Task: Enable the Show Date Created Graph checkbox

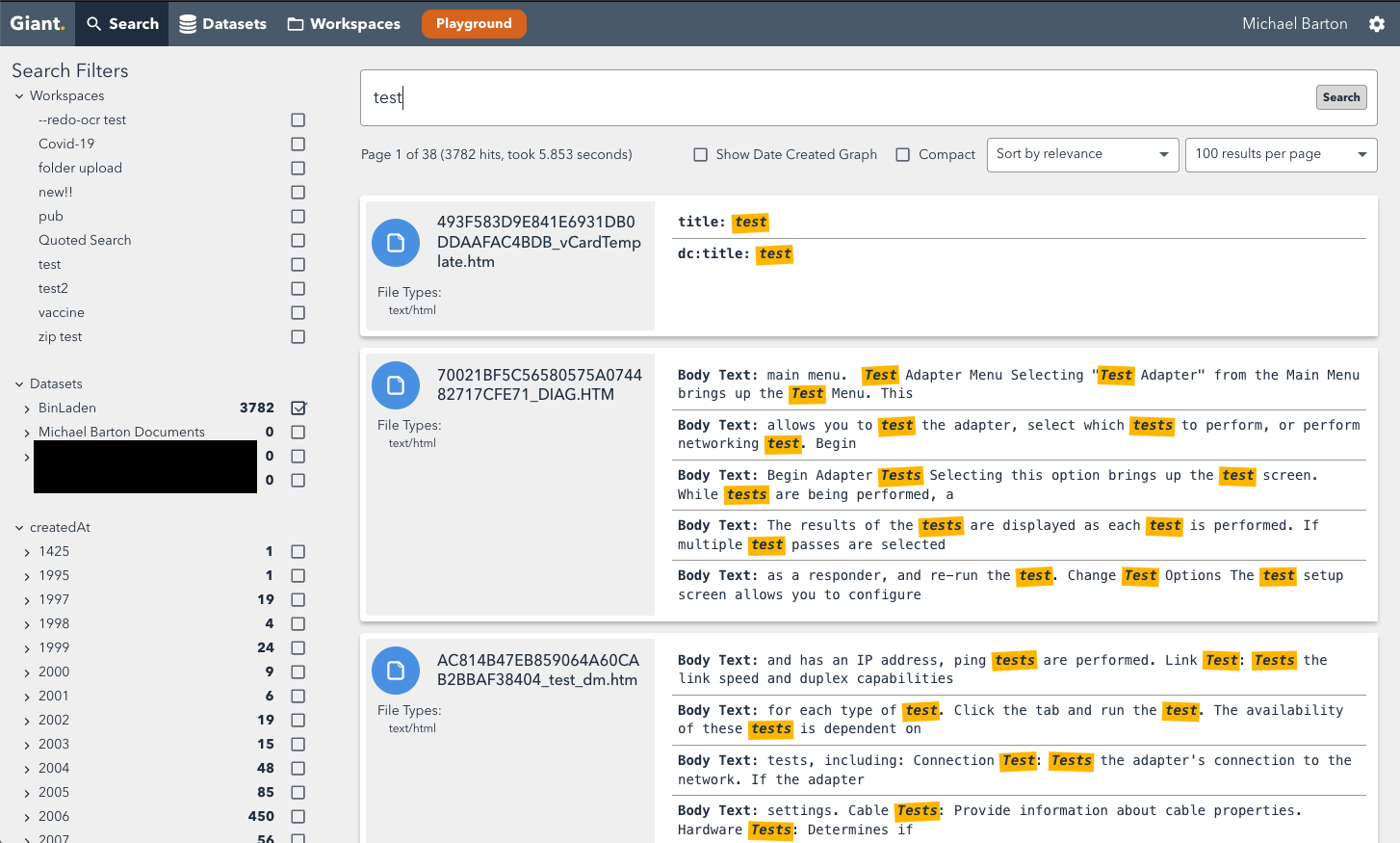Action: click(x=700, y=154)
